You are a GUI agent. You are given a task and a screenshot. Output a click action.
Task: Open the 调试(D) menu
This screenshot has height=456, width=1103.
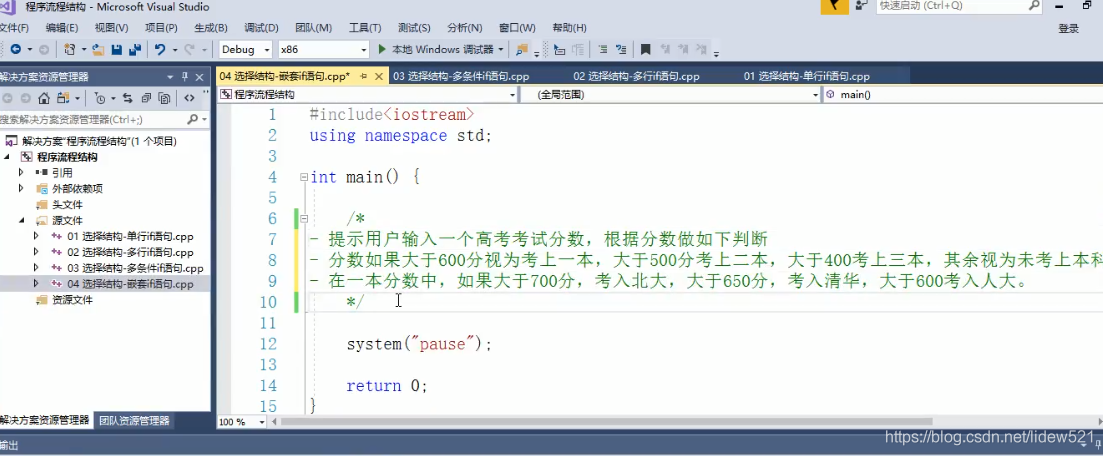point(261,28)
